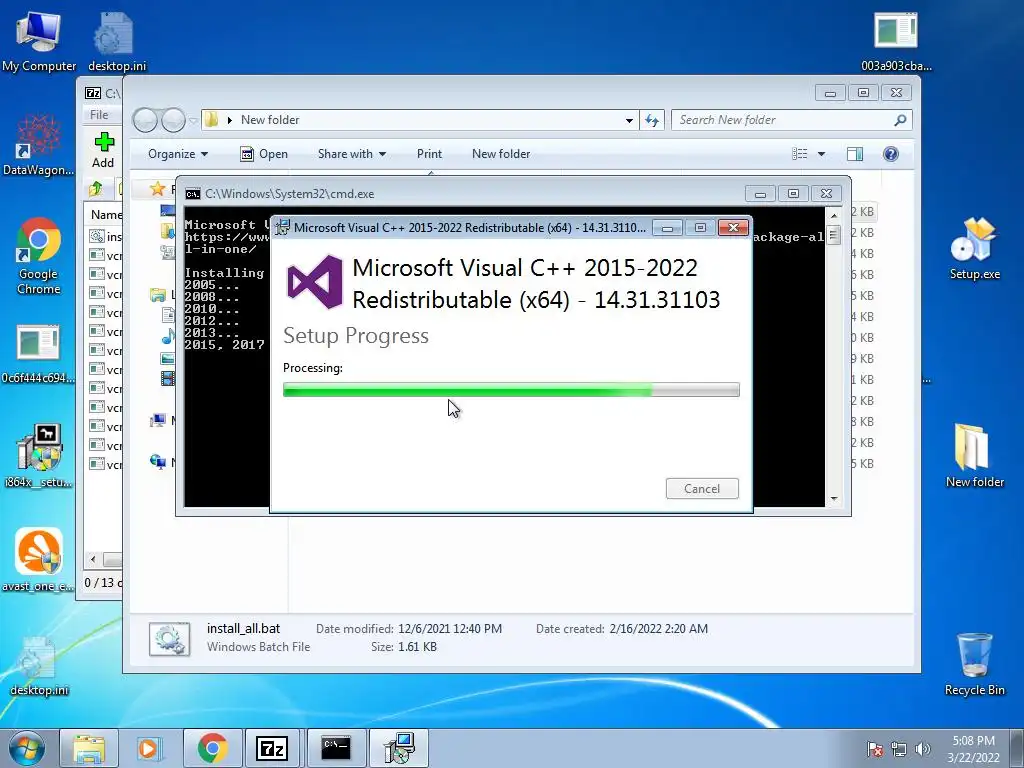Image resolution: width=1024 pixels, height=768 pixels.
Task: Select the 003a903cba desktop file
Action: point(896,42)
